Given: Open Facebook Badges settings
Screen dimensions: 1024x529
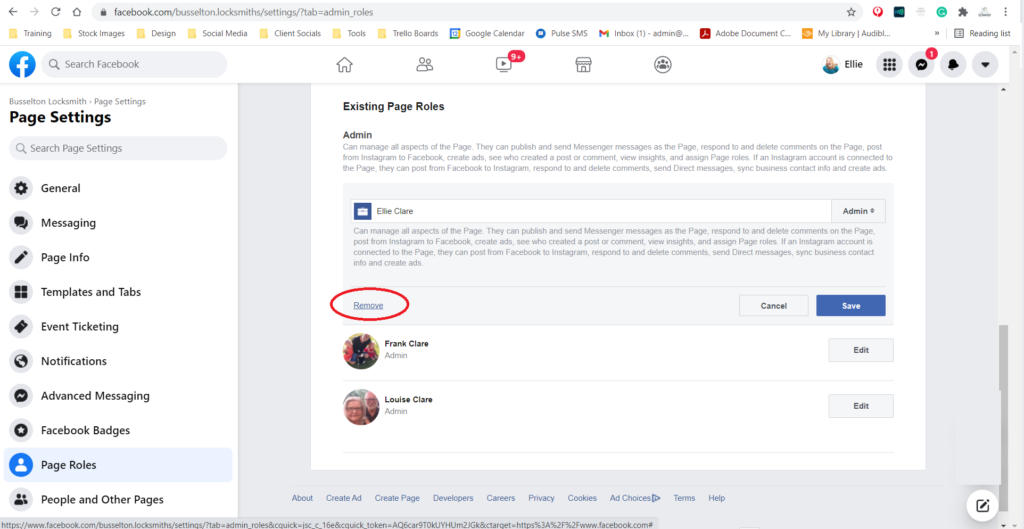Looking at the screenshot, I should tap(118, 430).
